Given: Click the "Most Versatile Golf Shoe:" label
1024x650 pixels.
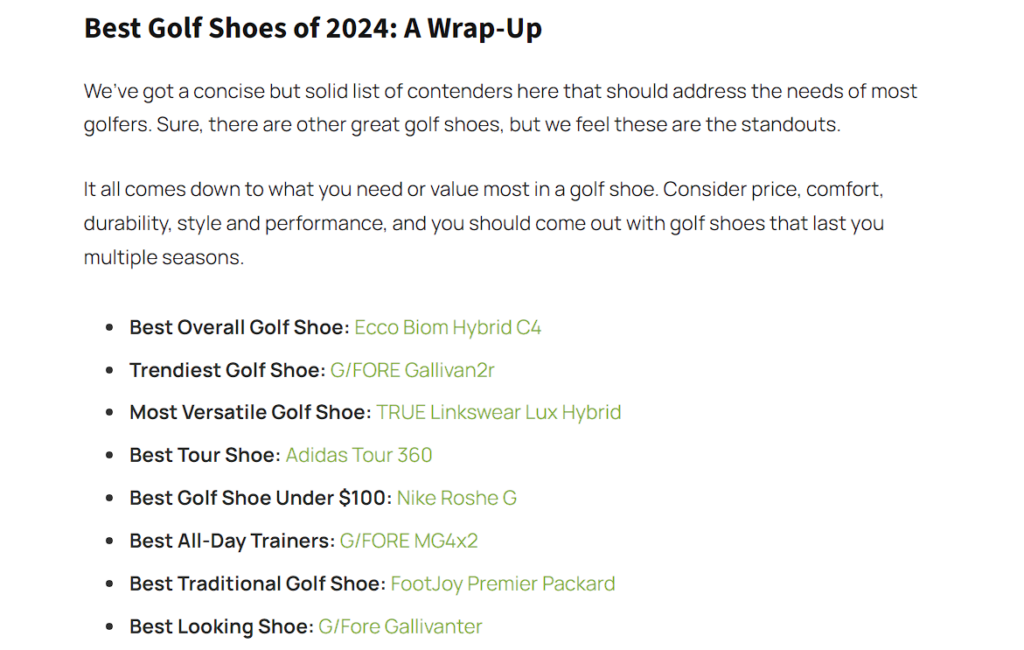Looking at the screenshot, I should coord(250,412).
